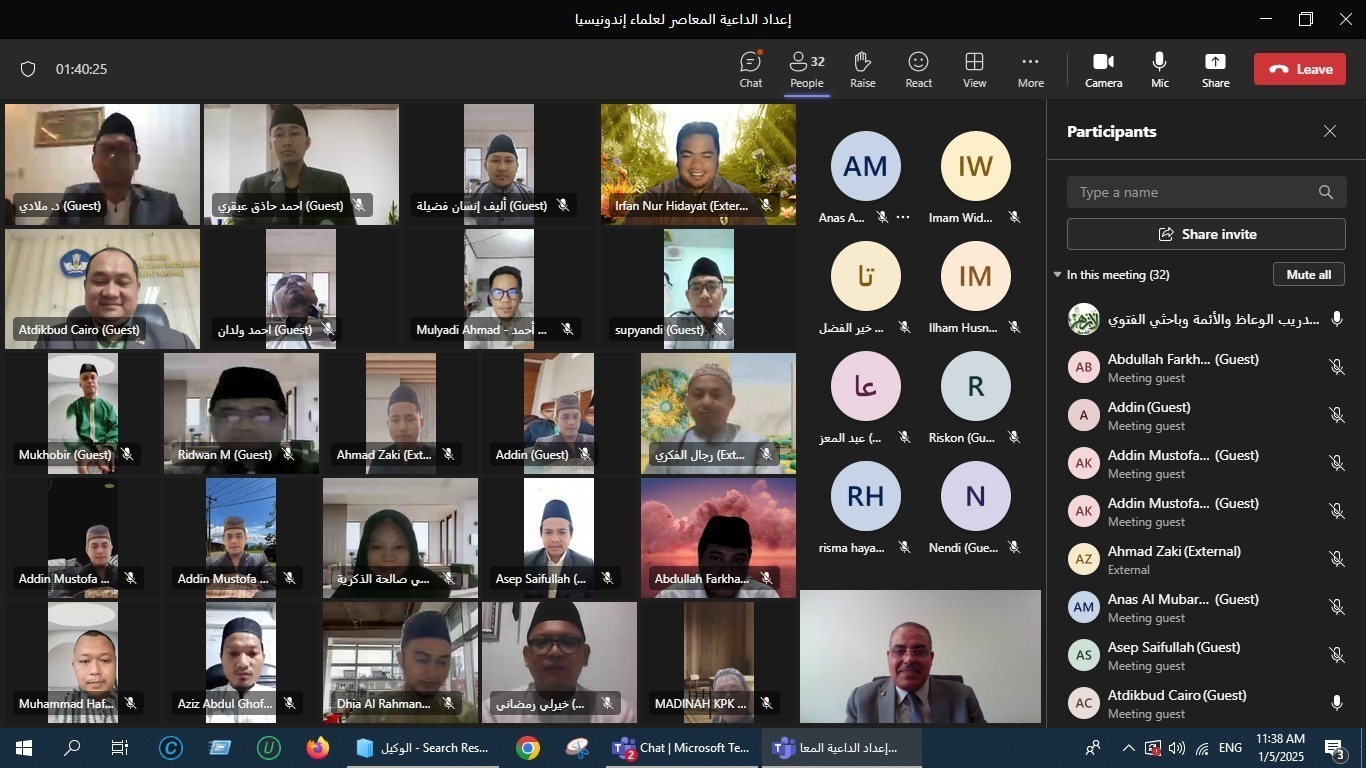Open the React emoji menu

(918, 69)
